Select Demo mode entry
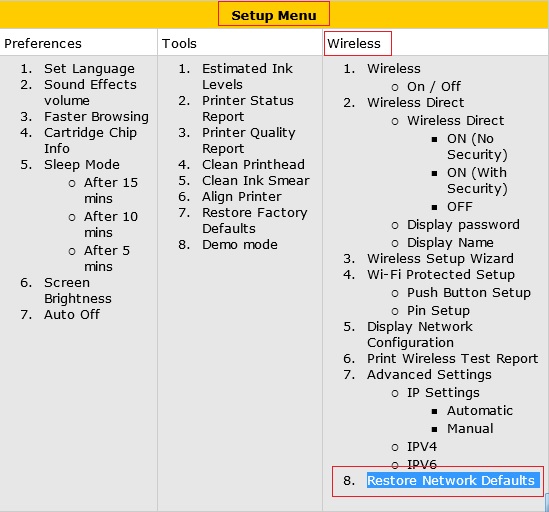 tap(240, 244)
